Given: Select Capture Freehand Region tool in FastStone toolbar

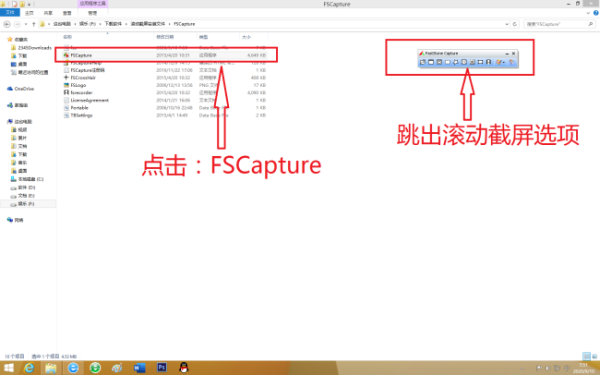Looking at the screenshot, I should 456,62.
